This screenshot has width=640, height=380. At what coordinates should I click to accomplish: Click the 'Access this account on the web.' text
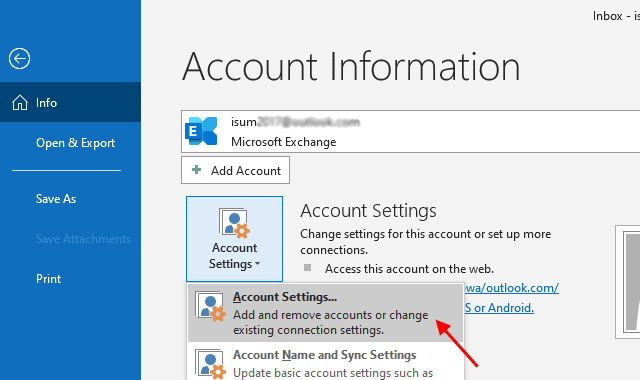409,269
